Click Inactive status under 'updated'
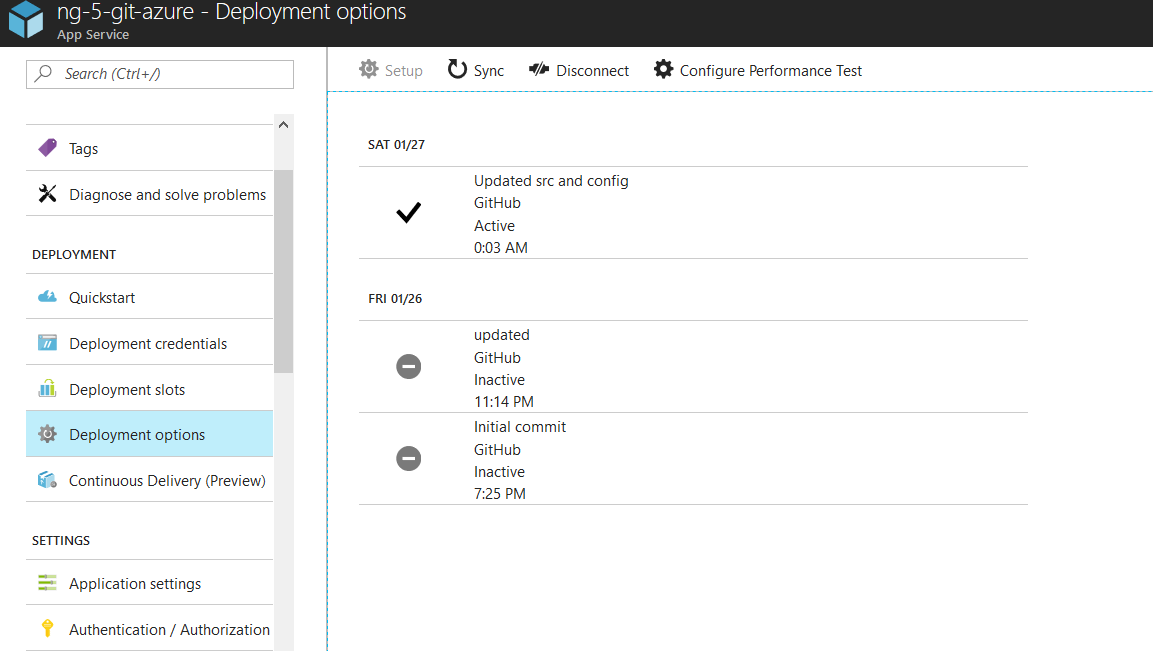The image size is (1153, 651). pyautogui.click(x=499, y=380)
